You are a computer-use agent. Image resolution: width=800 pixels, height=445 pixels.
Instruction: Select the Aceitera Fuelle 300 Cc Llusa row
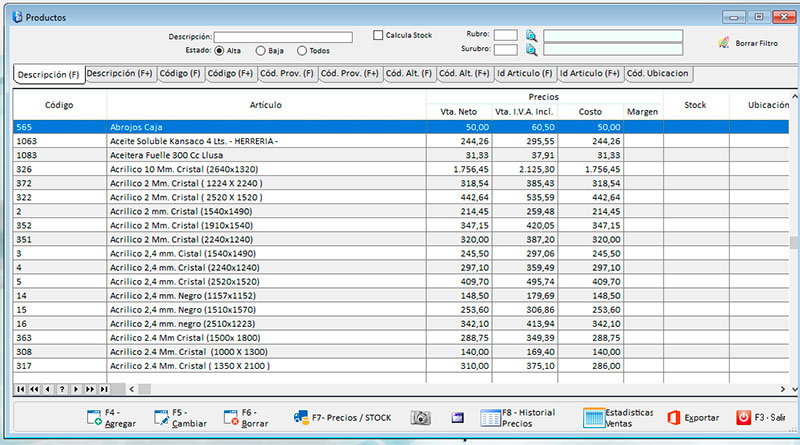(x=170, y=155)
